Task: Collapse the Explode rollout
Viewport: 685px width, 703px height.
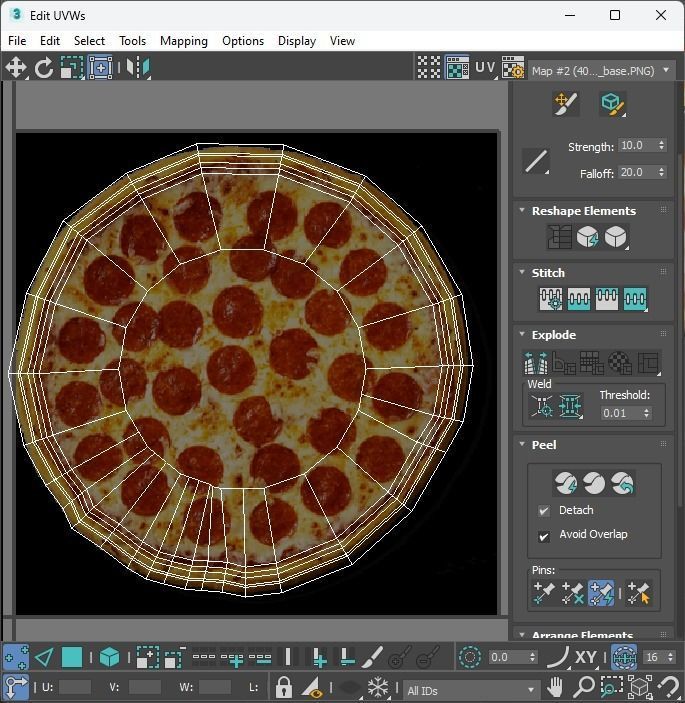Action: tap(522, 334)
